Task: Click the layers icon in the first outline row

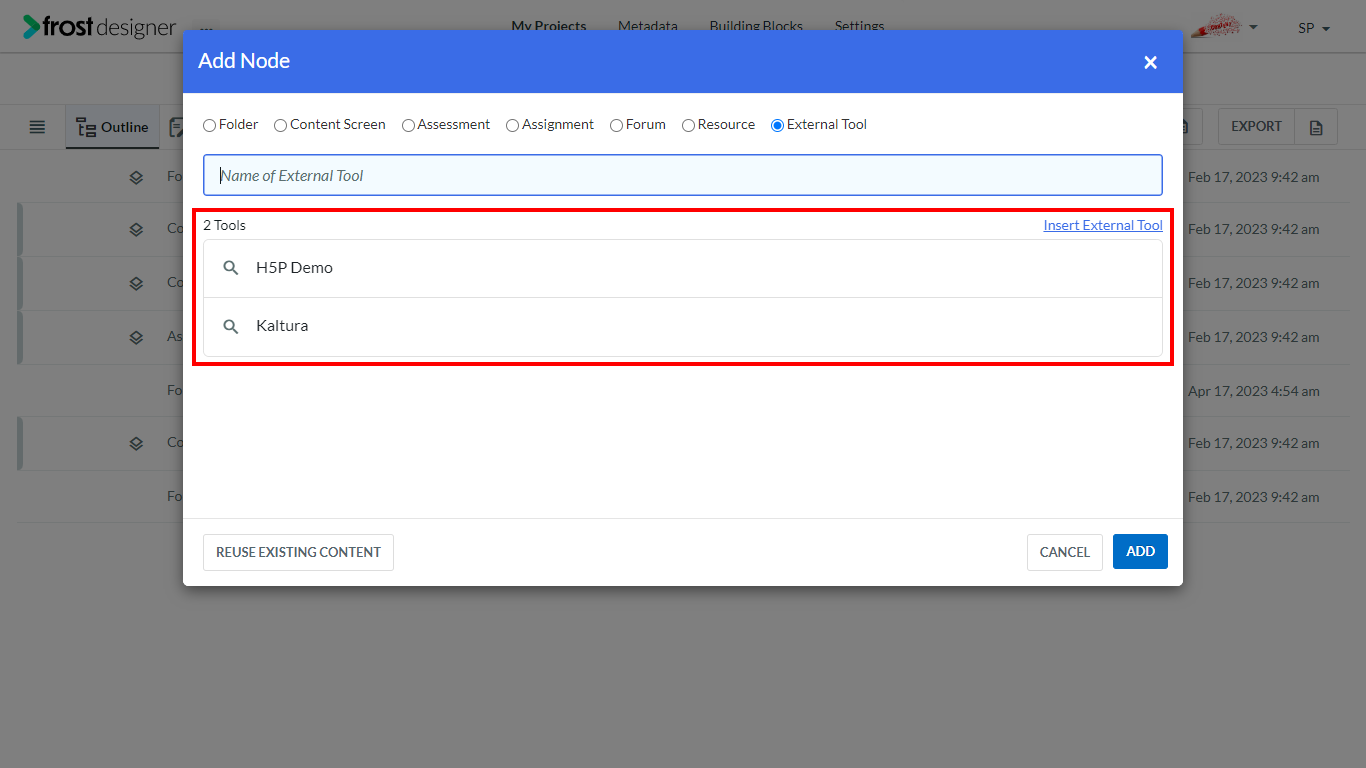Action: tap(136, 178)
